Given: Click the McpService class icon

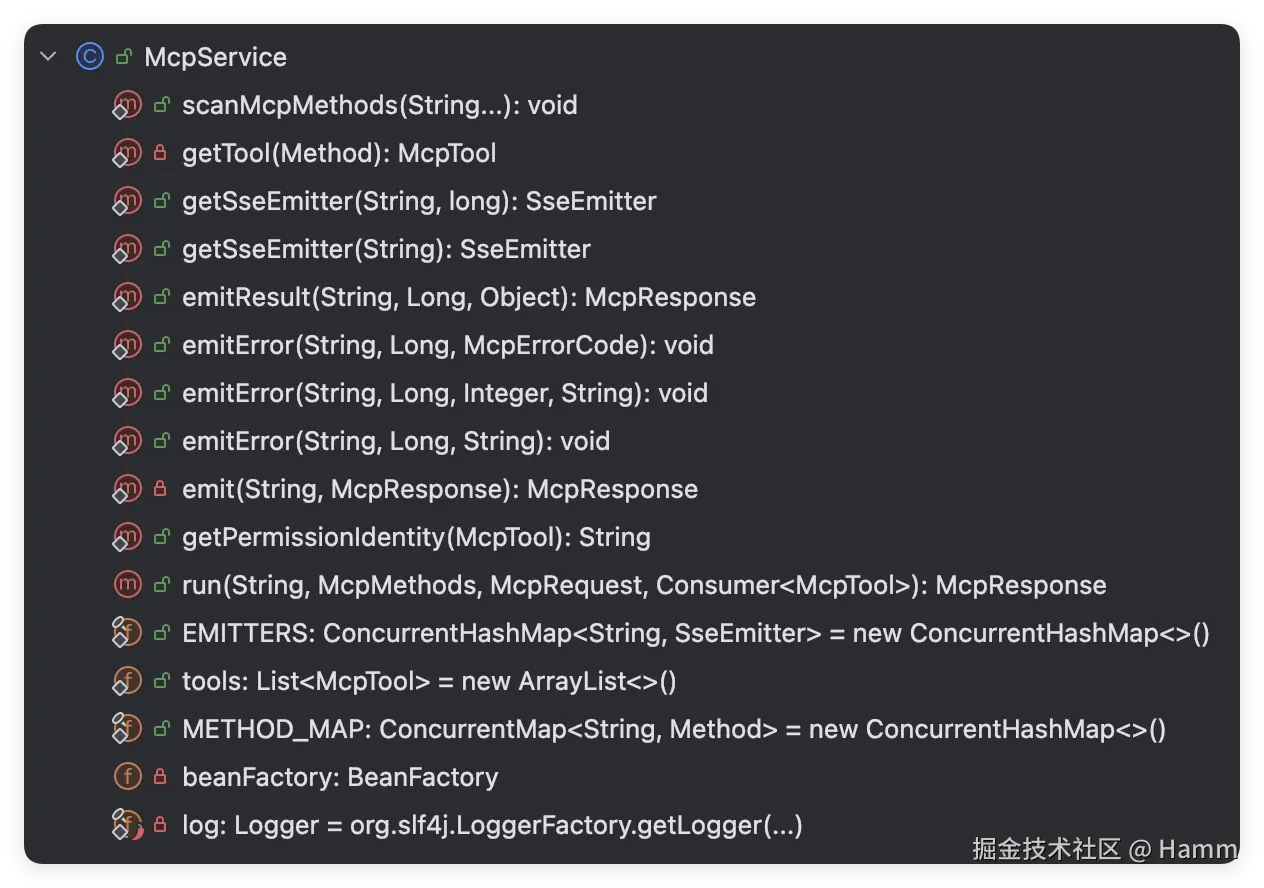Looking at the screenshot, I should [x=89, y=57].
